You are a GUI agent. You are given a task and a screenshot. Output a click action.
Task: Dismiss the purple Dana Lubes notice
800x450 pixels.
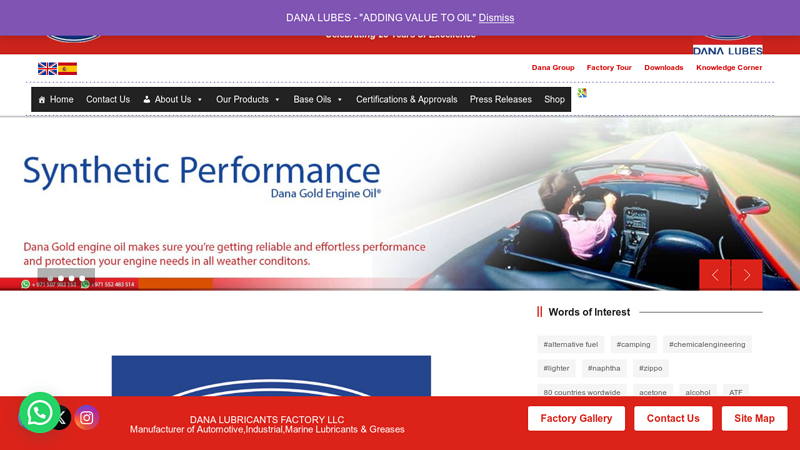(496, 18)
